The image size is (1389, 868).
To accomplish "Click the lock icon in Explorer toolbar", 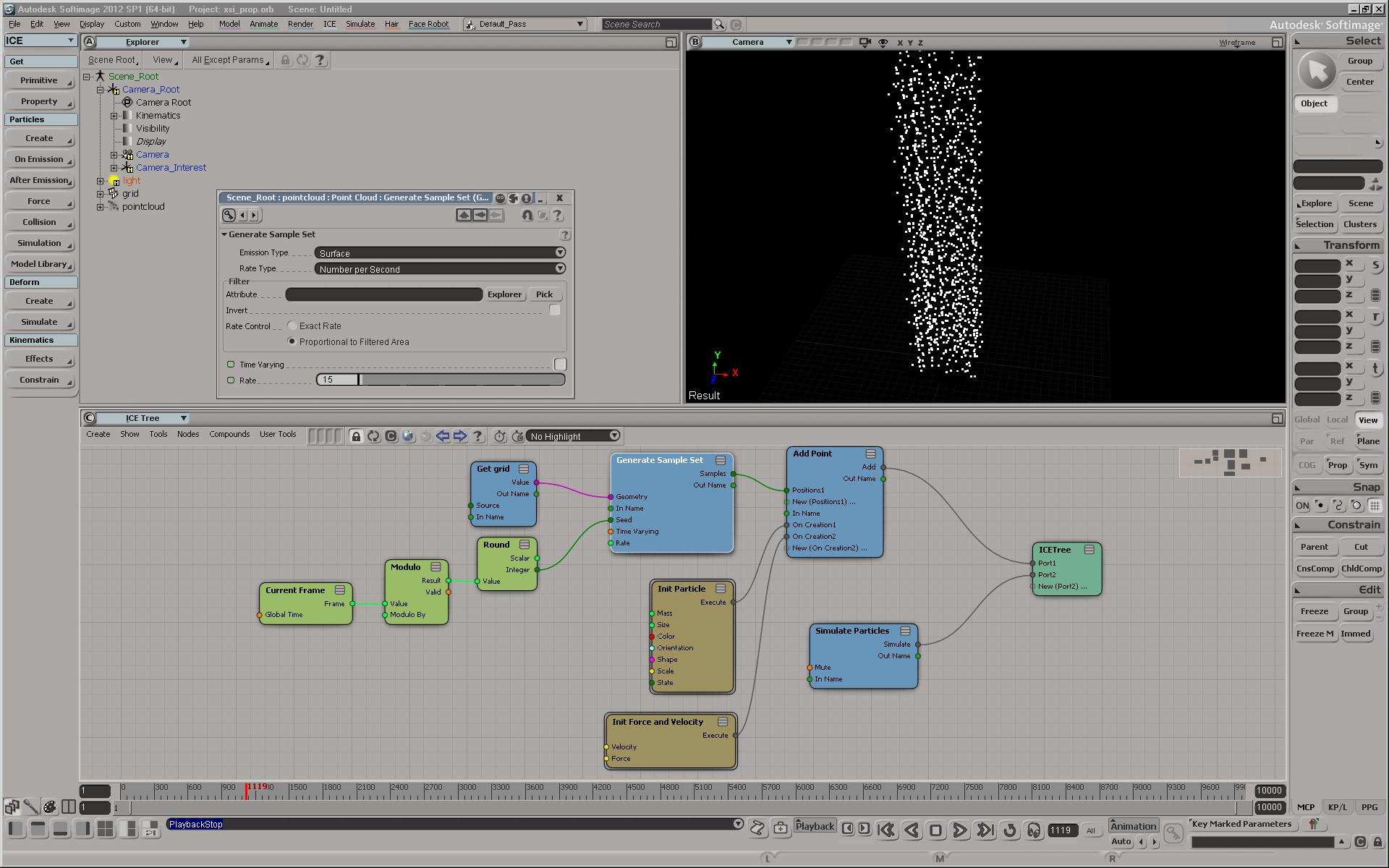I will 285,60.
